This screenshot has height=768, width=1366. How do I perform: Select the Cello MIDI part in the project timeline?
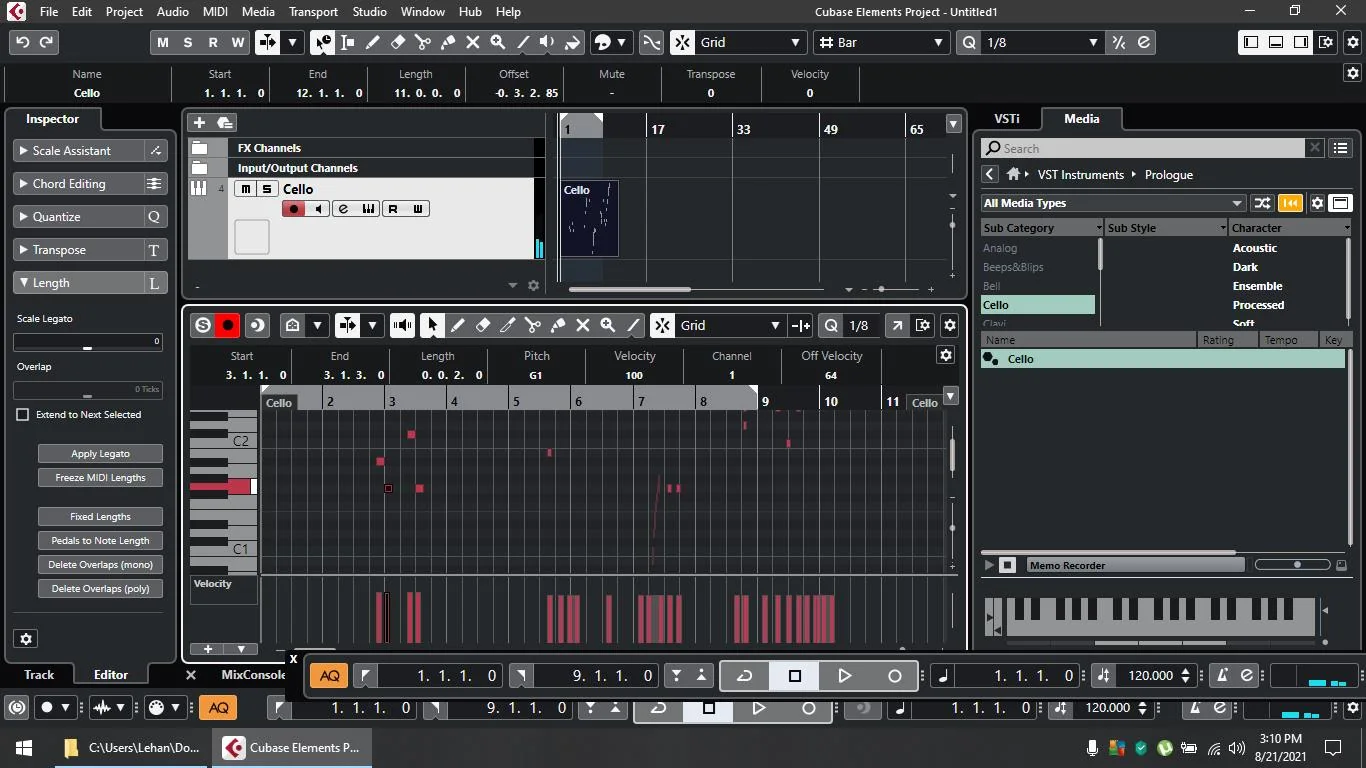[589, 218]
